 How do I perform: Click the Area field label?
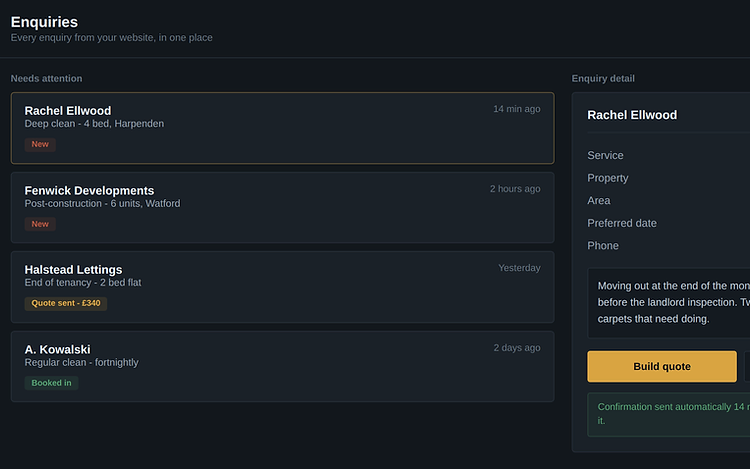[x=598, y=200]
